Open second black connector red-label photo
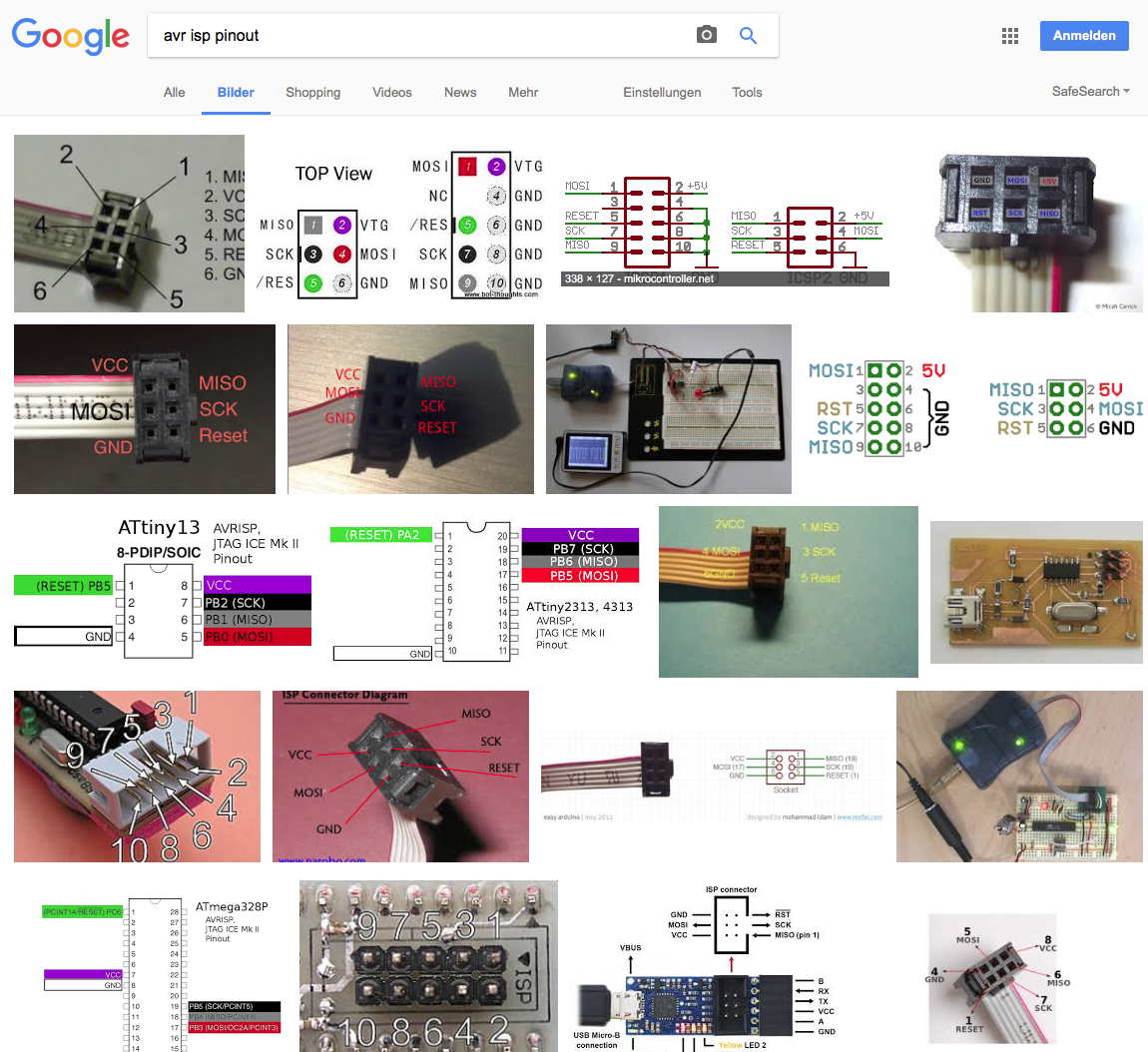 tap(410, 409)
